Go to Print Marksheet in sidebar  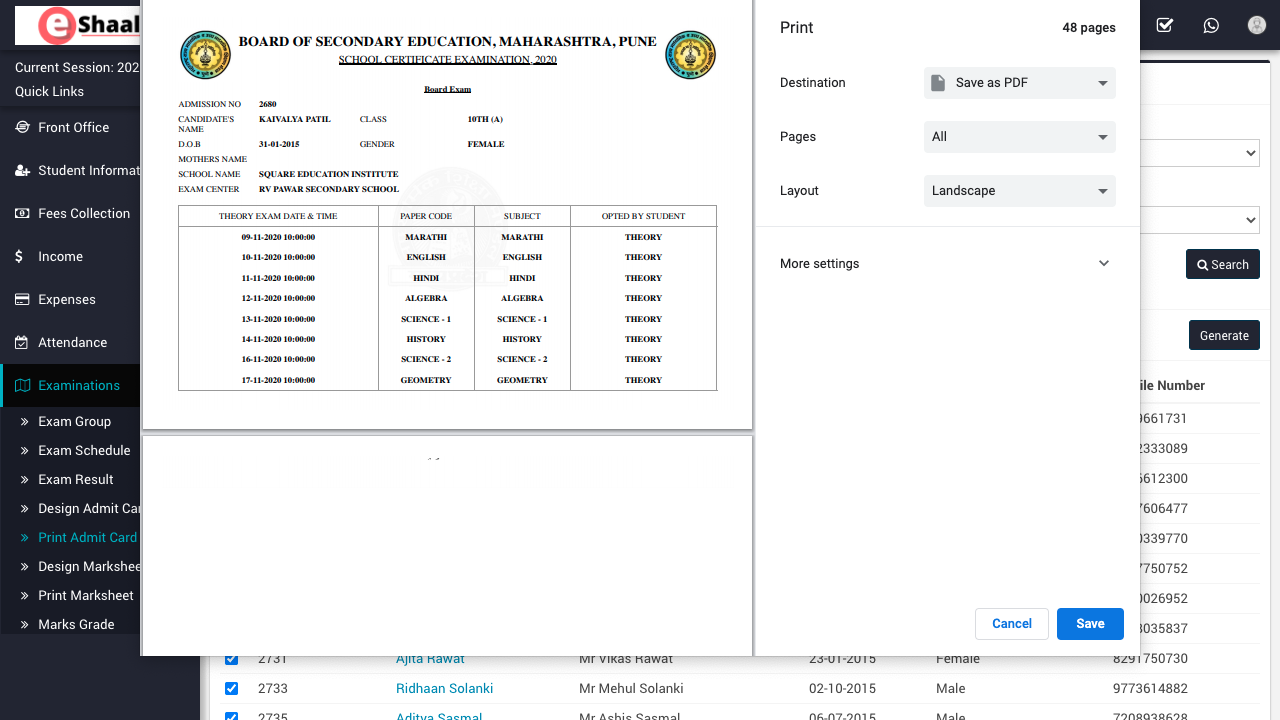(85, 596)
